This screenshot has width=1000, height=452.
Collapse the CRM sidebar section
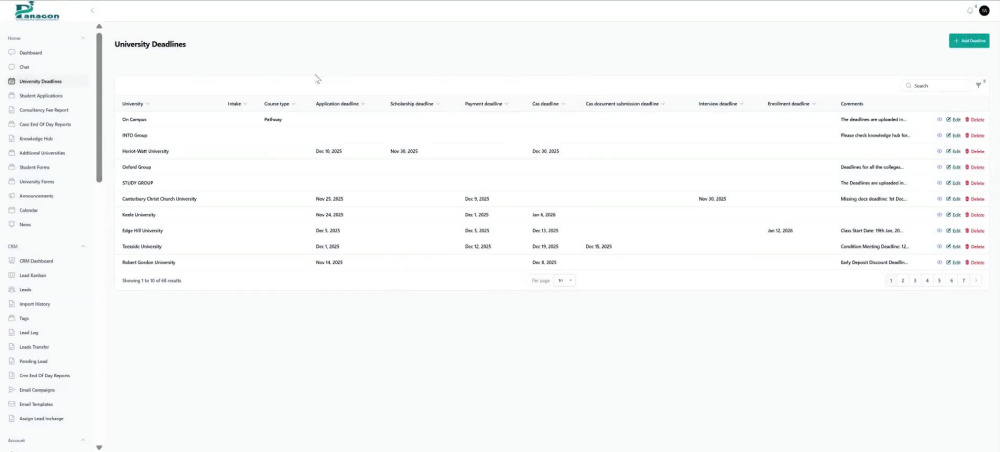[x=83, y=246]
